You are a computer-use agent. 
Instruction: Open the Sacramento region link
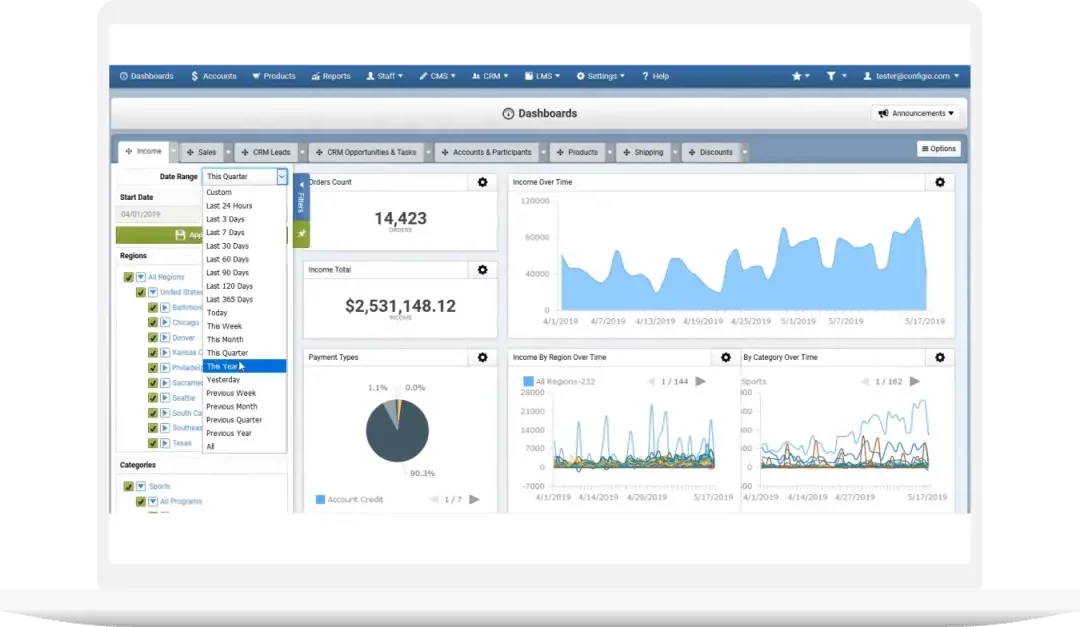(x=187, y=383)
